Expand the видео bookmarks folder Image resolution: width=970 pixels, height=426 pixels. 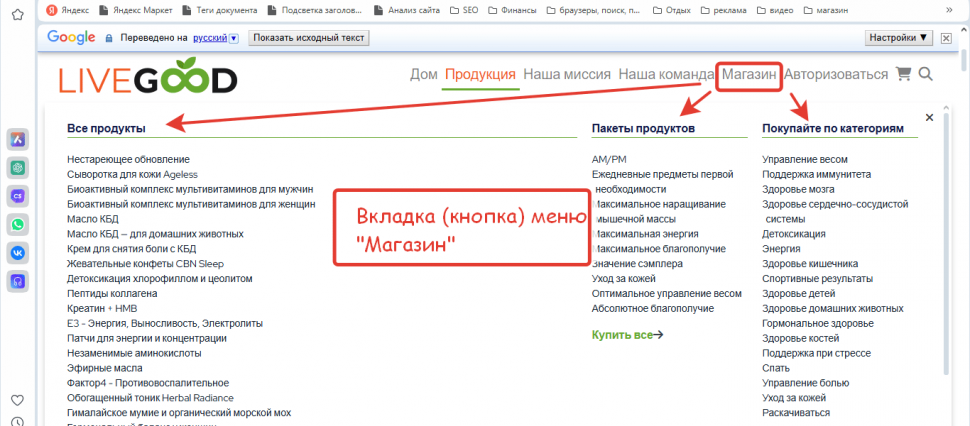[x=776, y=10]
